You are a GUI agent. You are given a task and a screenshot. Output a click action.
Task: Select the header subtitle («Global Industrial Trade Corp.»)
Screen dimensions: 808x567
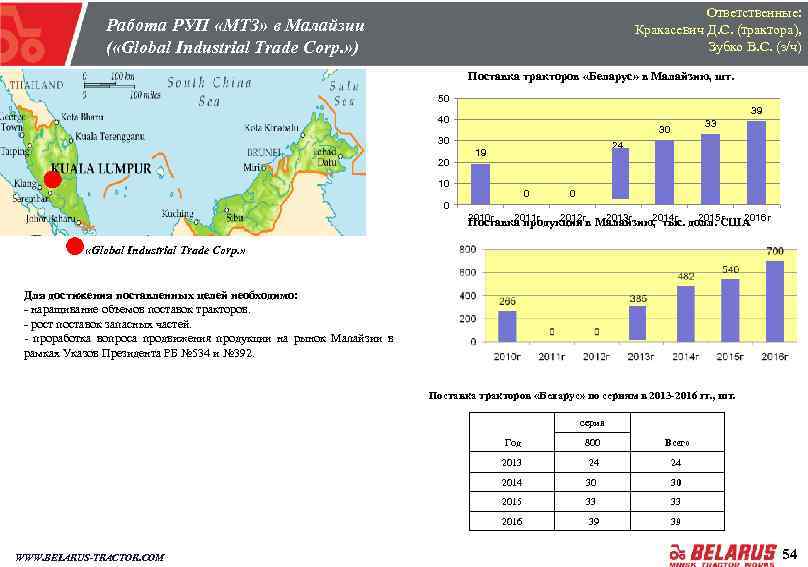pos(232,47)
